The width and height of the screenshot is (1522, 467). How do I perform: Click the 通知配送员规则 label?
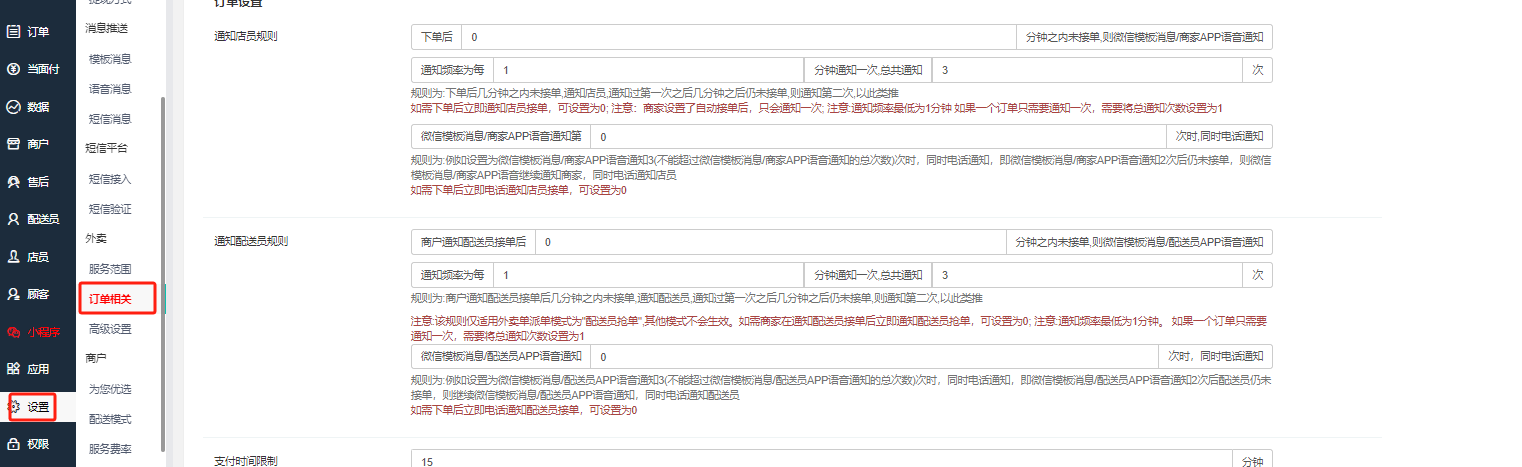click(252, 243)
